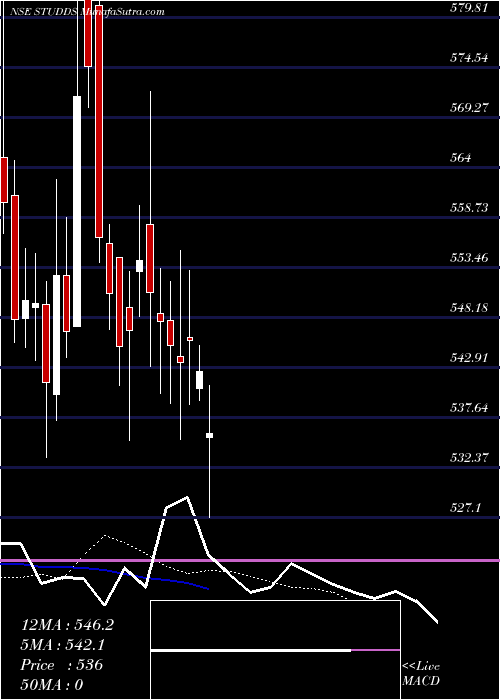500x700 pixels.
Task: Click the 537.64 price axis label
Action: pyautogui.click(x=467, y=408)
